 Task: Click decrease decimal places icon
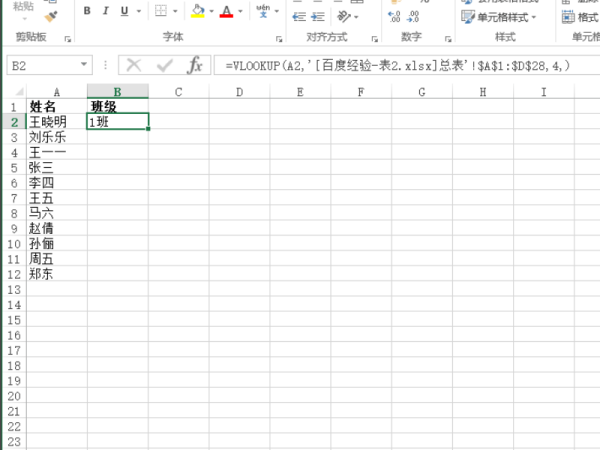tap(414, 17)
